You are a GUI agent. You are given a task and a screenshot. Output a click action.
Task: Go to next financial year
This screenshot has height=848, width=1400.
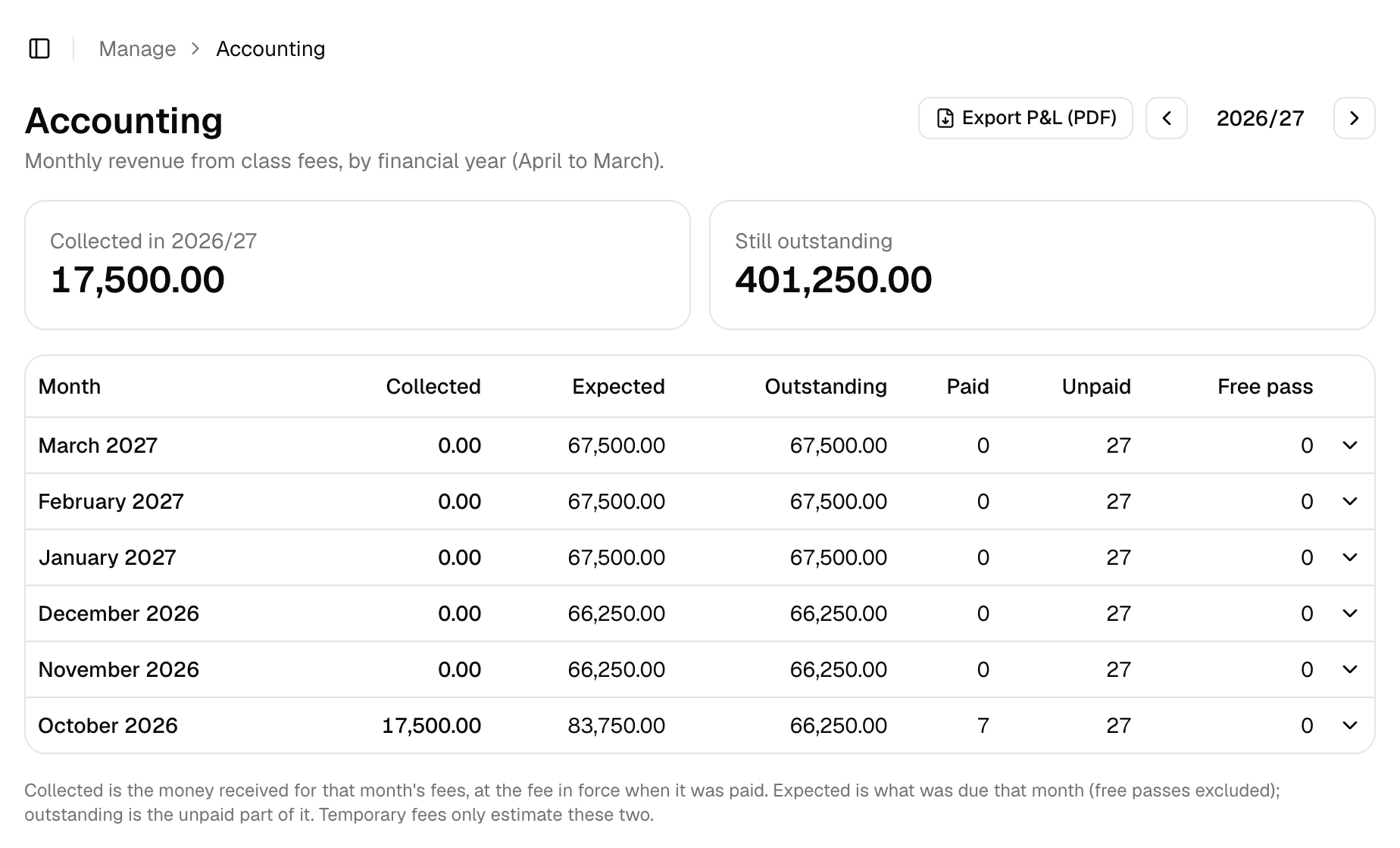coord(1355,118)
